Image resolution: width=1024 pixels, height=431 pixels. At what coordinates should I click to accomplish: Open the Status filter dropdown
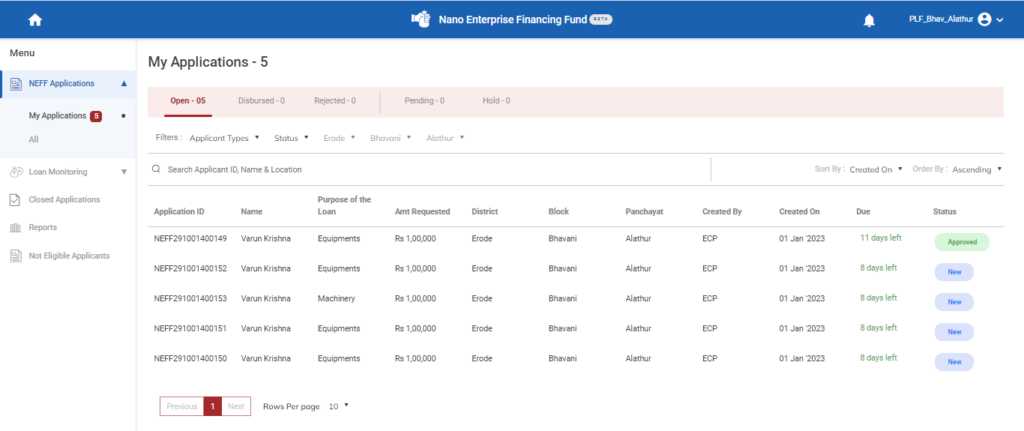coord(291,138)
